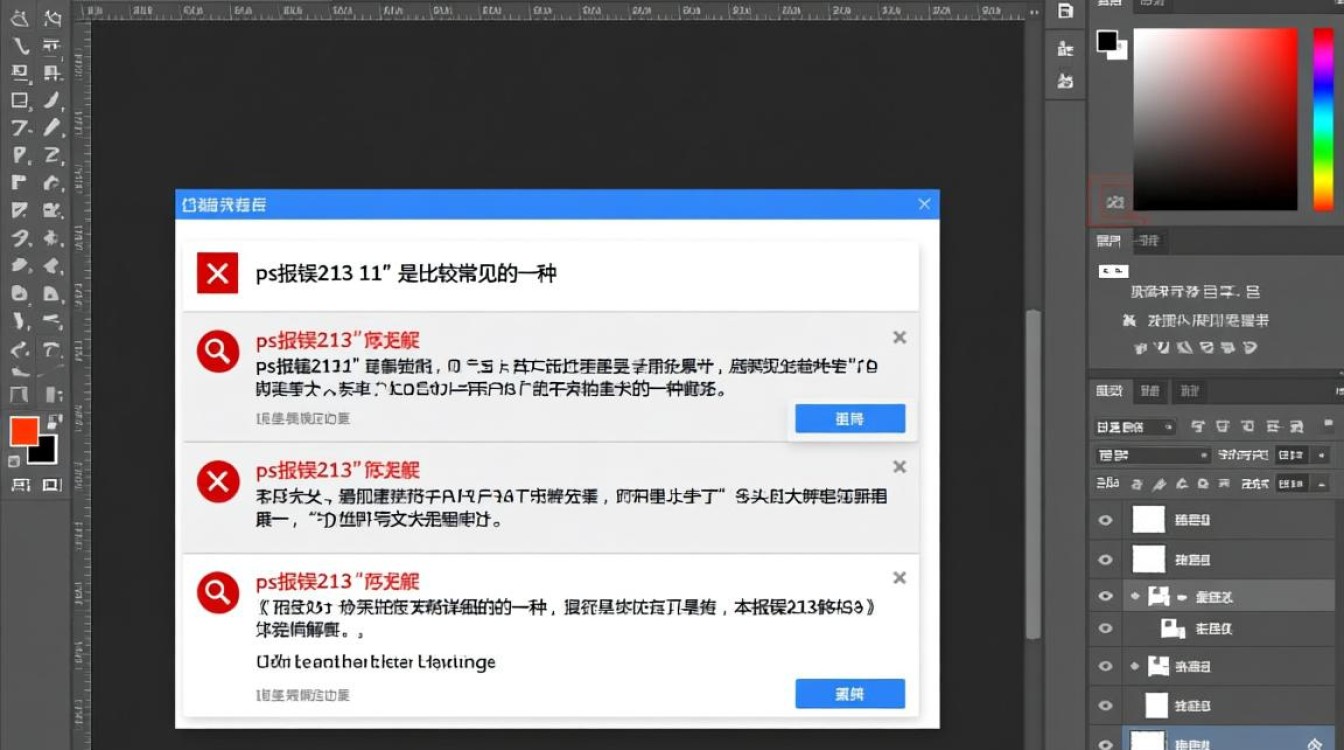1344x750 pixels.
Task: Toggle visibility of the topmost layer
Action: click(1105, 520)
